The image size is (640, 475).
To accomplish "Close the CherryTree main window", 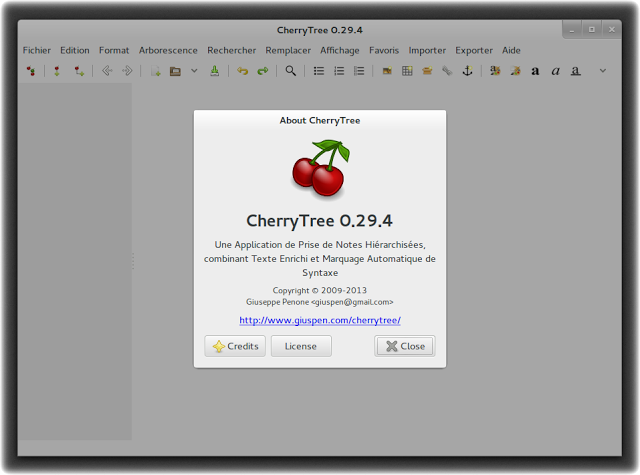I will pyautogui.click(x=611, y=30).
